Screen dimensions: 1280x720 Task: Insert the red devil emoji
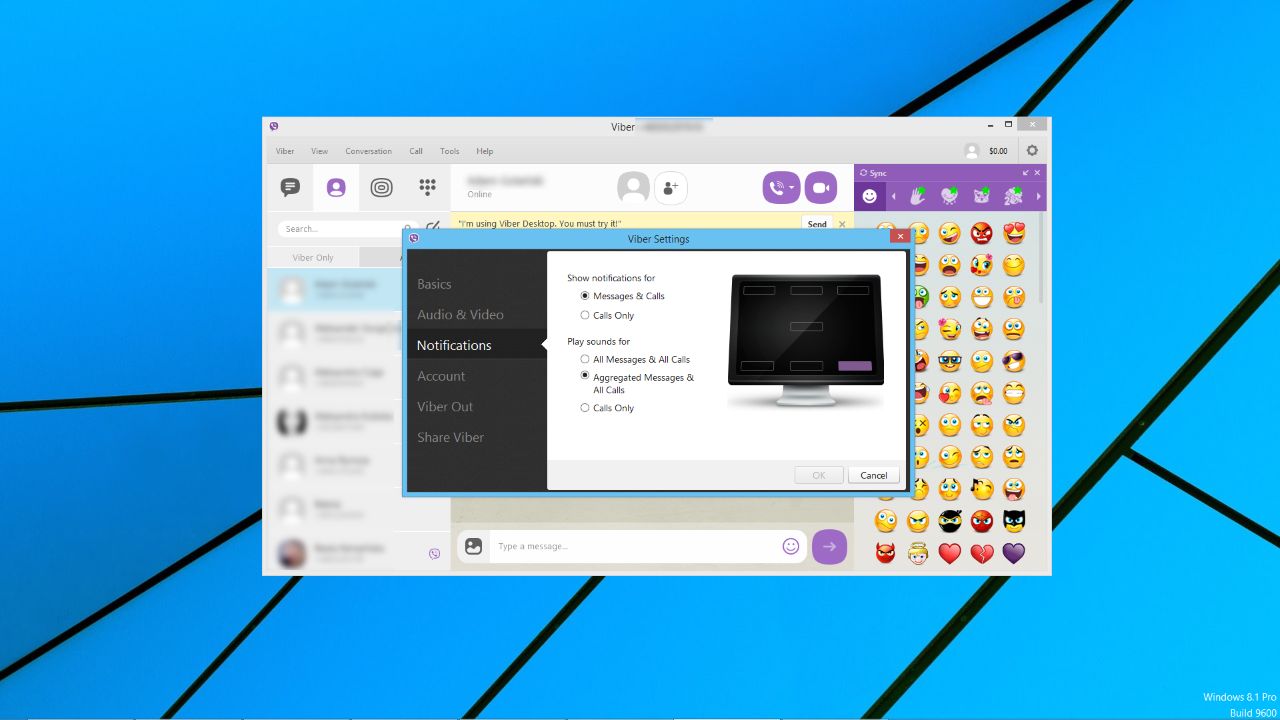[x=886, y=553]
